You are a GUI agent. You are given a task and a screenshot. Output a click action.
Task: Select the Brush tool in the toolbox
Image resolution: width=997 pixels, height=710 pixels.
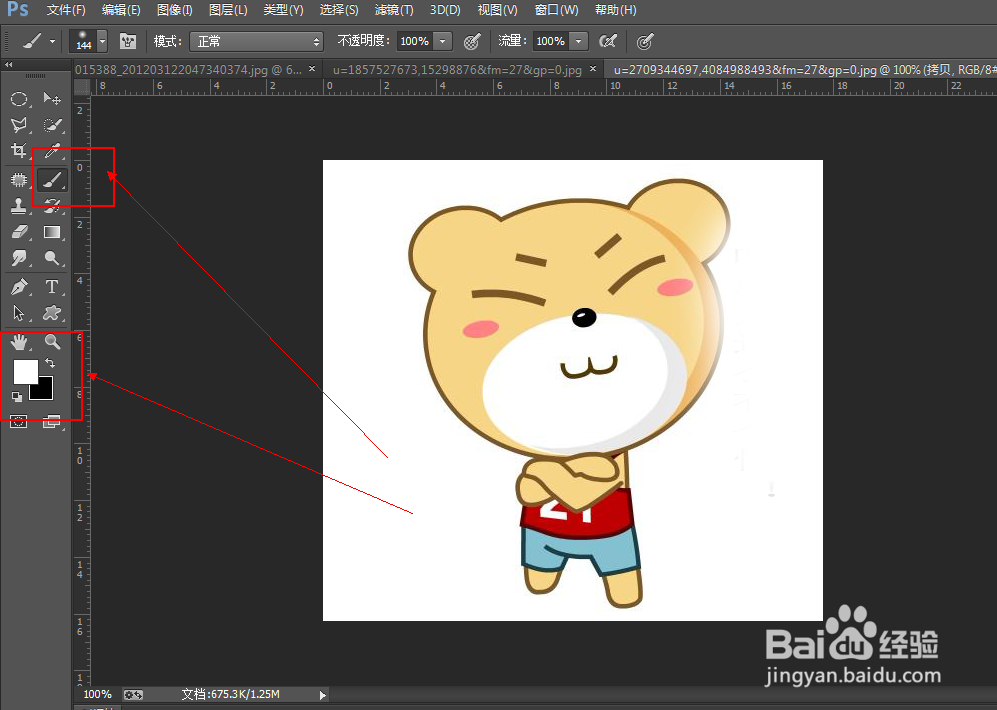[x=52, y=180]
